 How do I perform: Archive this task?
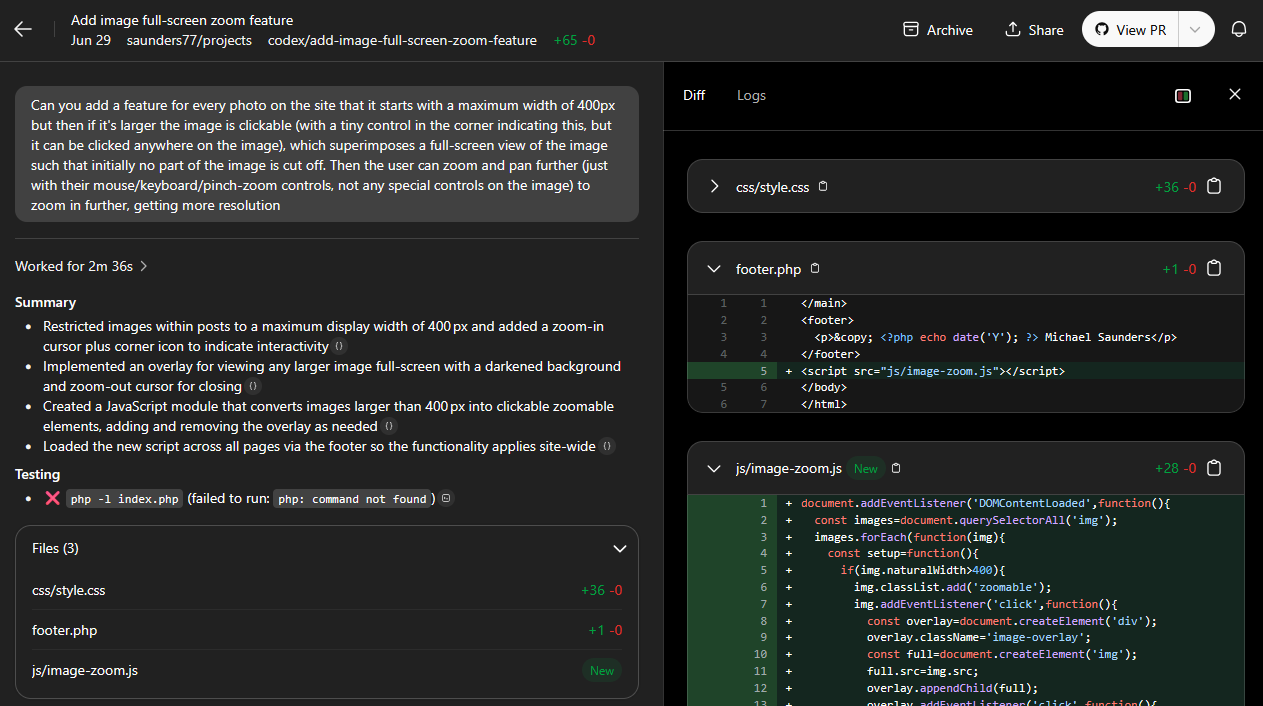[x=937, y=30]
